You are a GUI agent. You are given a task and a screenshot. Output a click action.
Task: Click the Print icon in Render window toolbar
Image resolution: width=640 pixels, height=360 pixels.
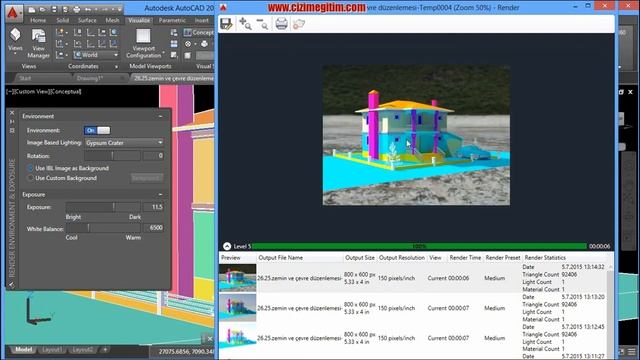(281, 24)
